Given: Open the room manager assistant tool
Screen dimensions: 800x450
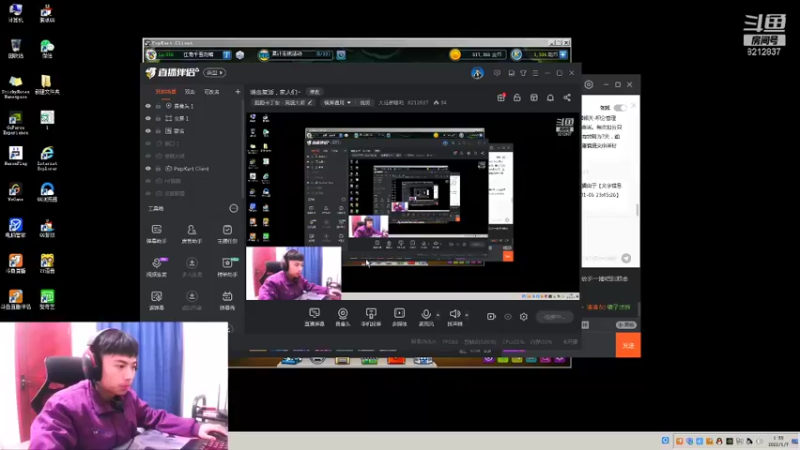Looking at the screenshot, I should coord(192,234).
